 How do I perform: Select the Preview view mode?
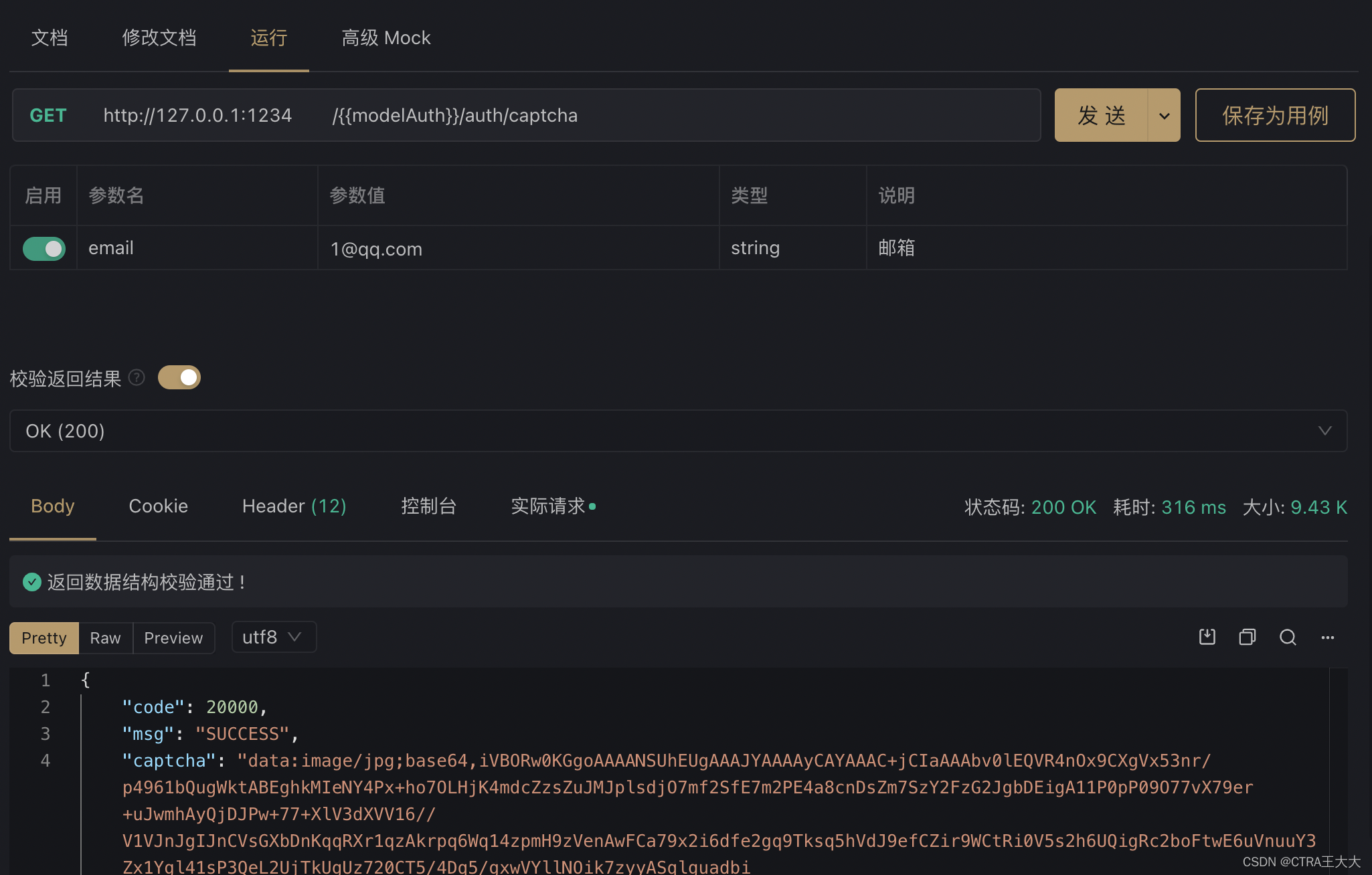173,638
